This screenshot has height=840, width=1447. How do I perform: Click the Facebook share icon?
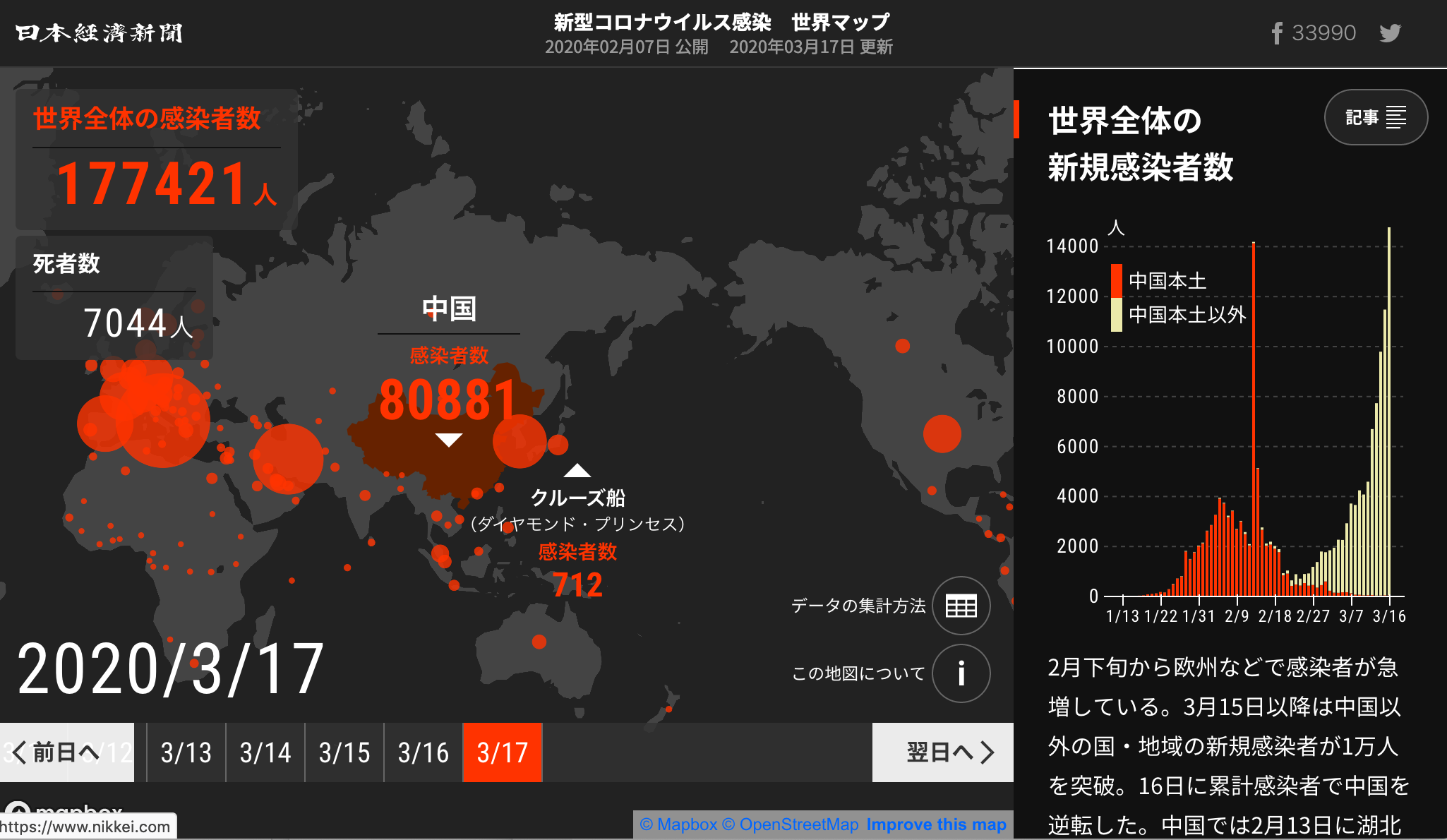click(x=1276, y=33)
